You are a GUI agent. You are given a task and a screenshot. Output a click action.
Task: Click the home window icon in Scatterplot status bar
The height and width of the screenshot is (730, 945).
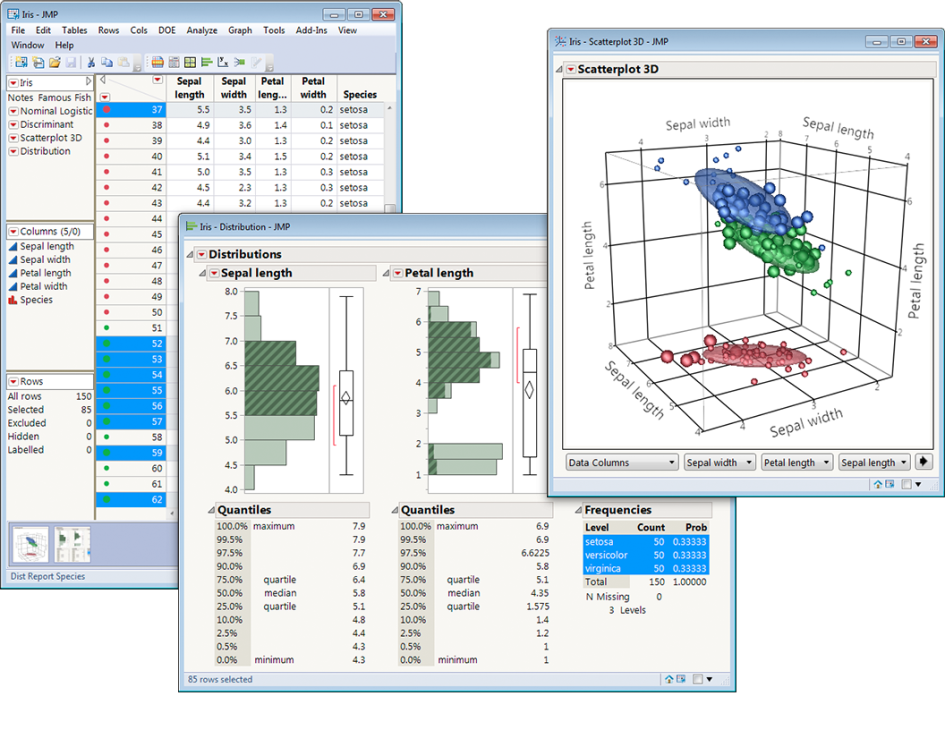[x=878, y=484]
